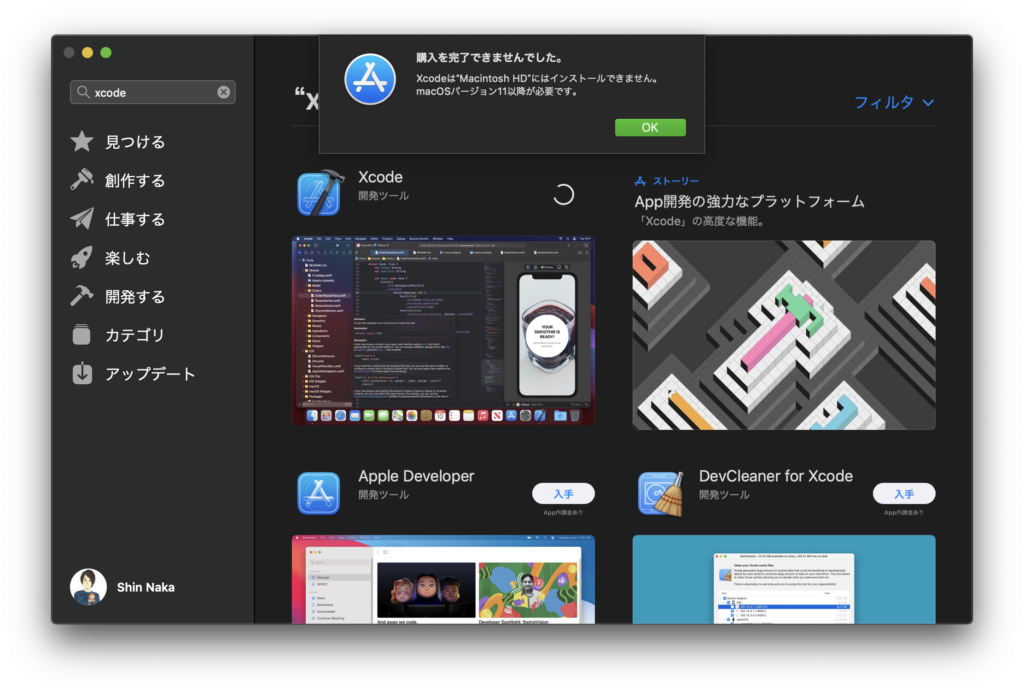The image size is (1024, 692).
Task: Click the hammer icon for 開発する
Action: pyautogui.click(x=82, y=296)
